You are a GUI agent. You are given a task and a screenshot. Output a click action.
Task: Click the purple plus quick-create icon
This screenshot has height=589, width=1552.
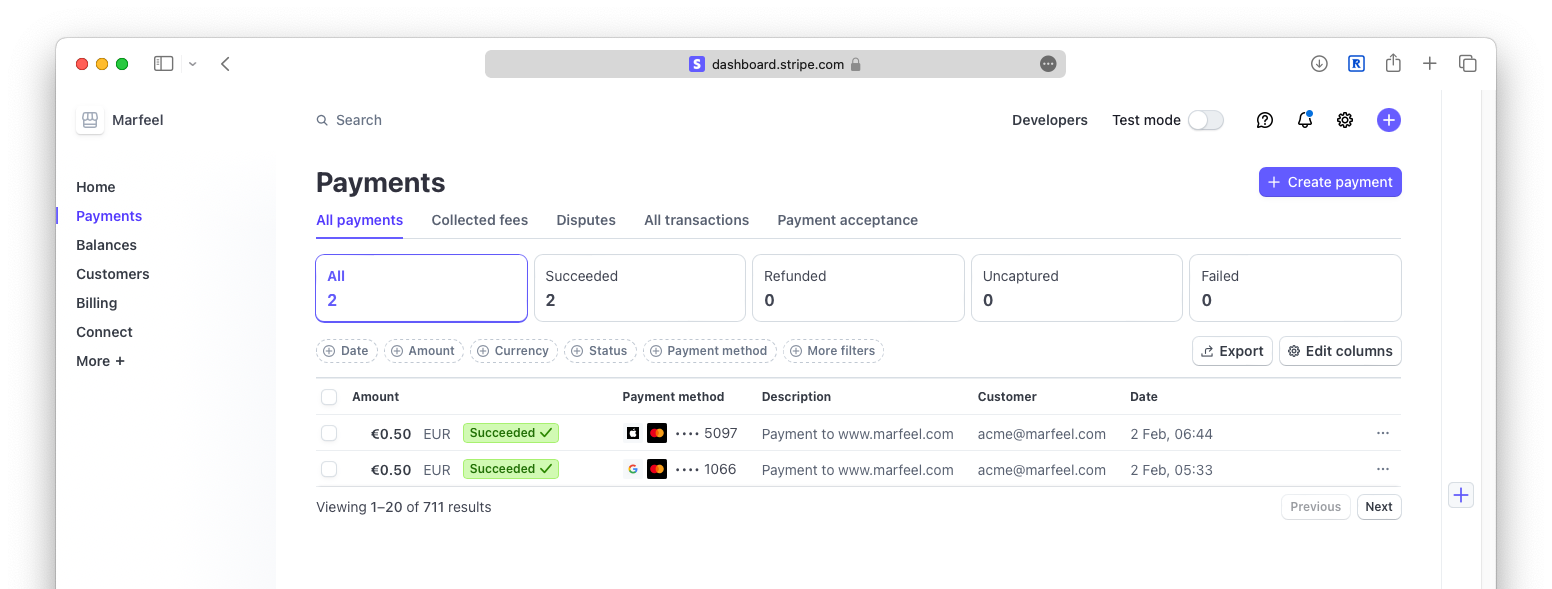pyautogui.click(x=1389, y=119)
